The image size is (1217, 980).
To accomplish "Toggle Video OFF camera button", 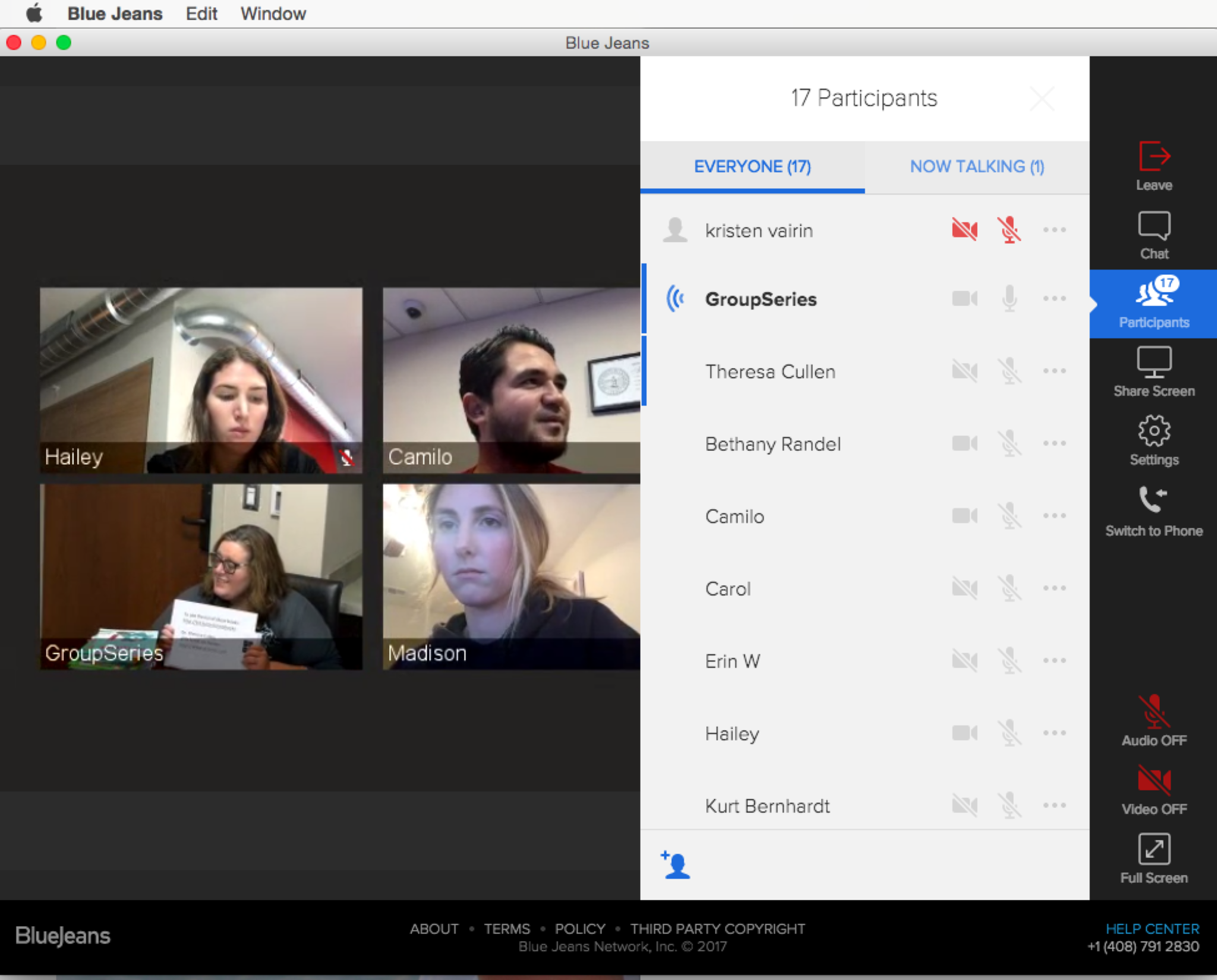I will pos(1153,780).
